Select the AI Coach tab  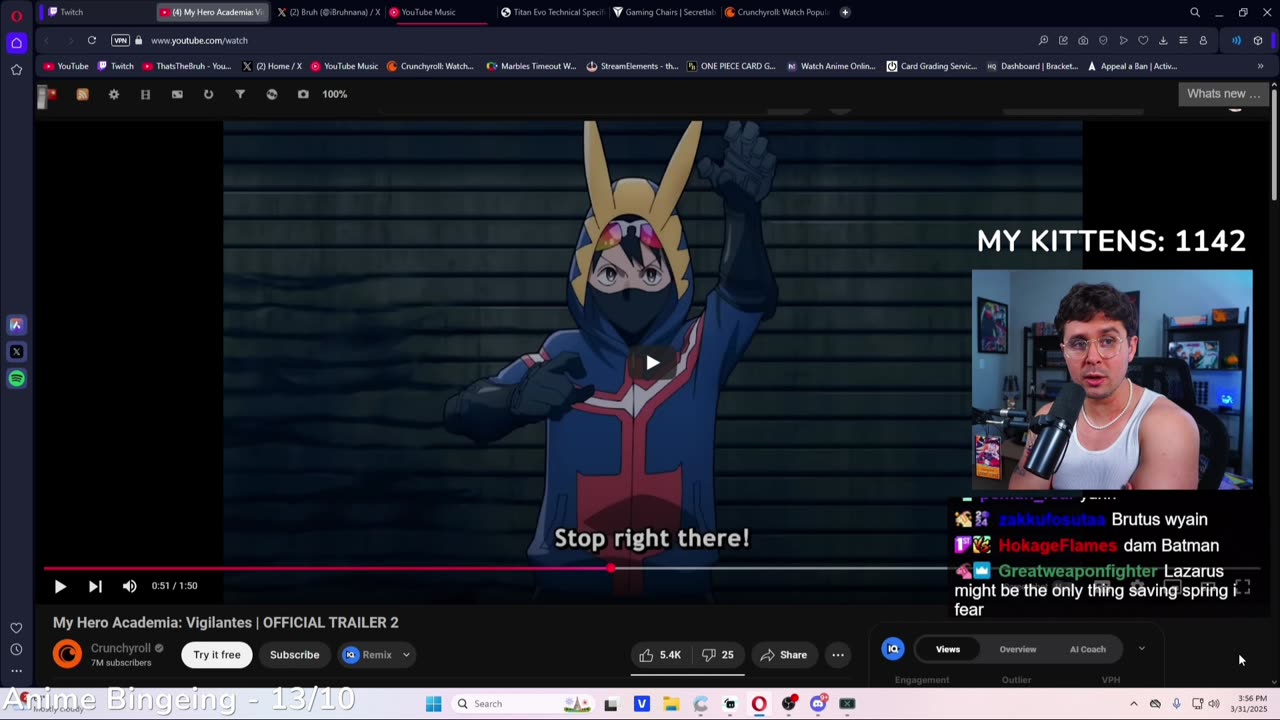pyautogui.click(x=1088, y=649)
